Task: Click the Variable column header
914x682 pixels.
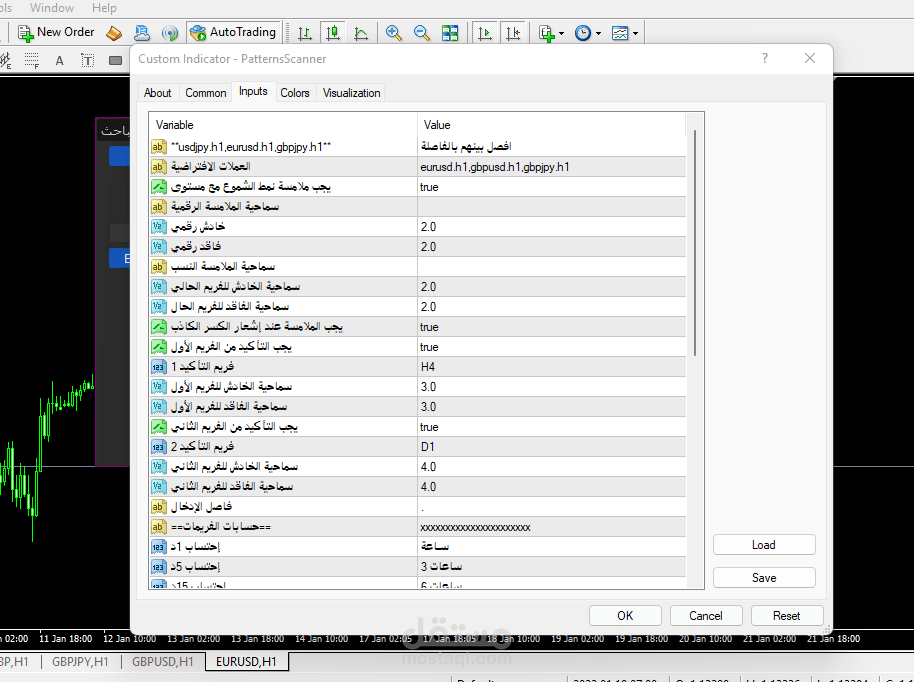Action: (x=283, y=125)
